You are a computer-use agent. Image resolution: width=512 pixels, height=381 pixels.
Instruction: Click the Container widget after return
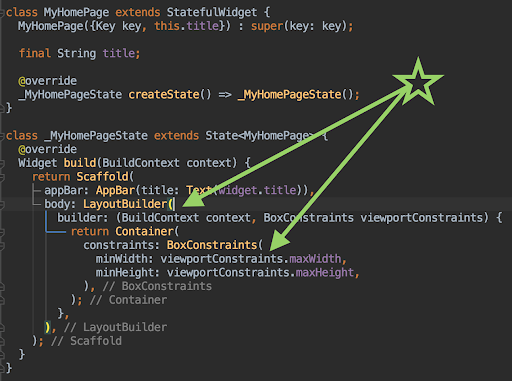pyautogui.click(x=144, y=231)
